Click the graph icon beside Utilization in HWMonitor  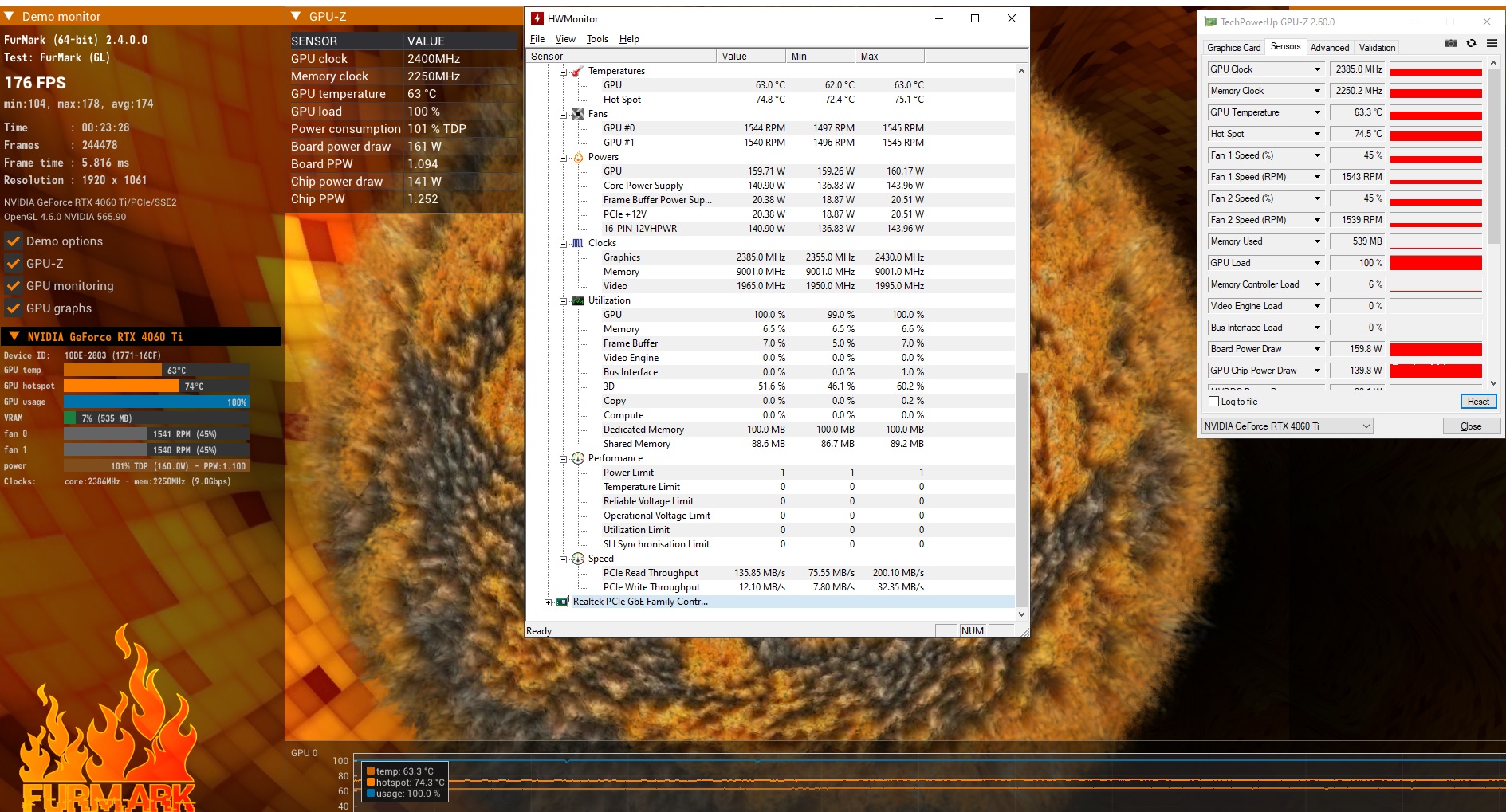(577, 300)
